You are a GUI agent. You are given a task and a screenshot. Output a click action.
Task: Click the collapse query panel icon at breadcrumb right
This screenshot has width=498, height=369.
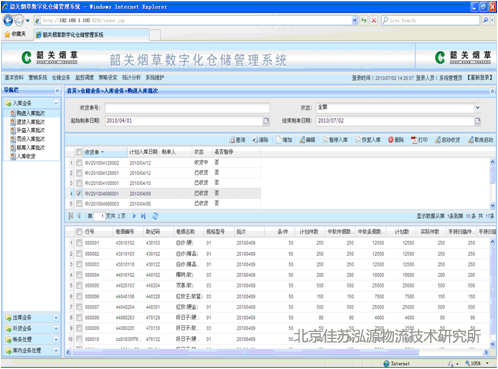tap(492, 91)
